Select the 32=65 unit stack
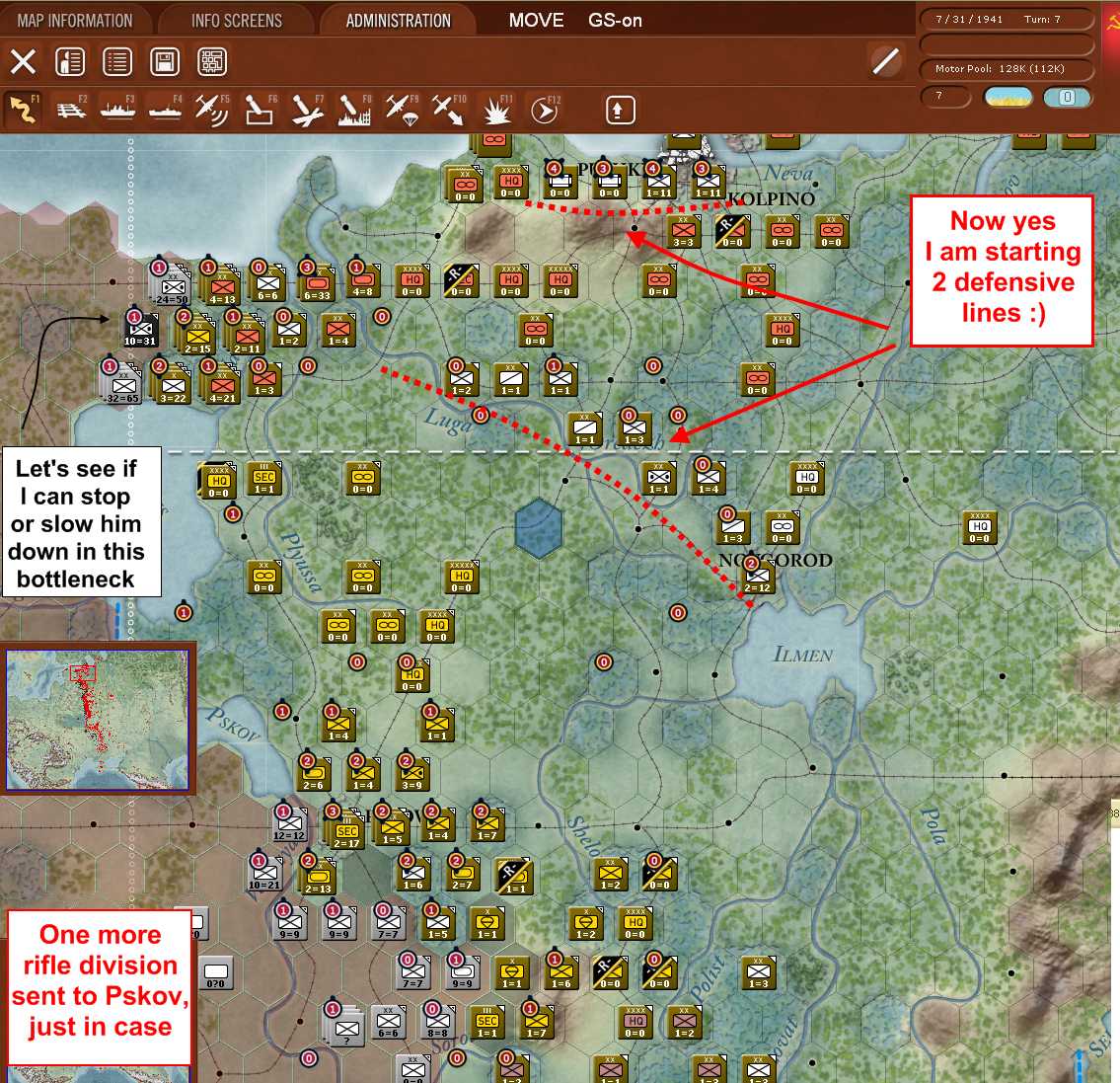The width and height of the screenshot is (1120, 1083). [123, 384]
